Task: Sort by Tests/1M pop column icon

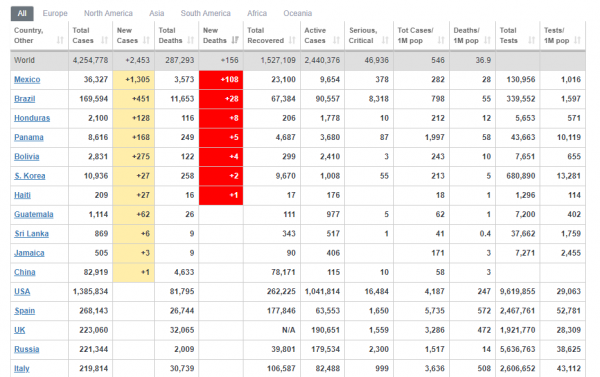Action: pos(577,40)
